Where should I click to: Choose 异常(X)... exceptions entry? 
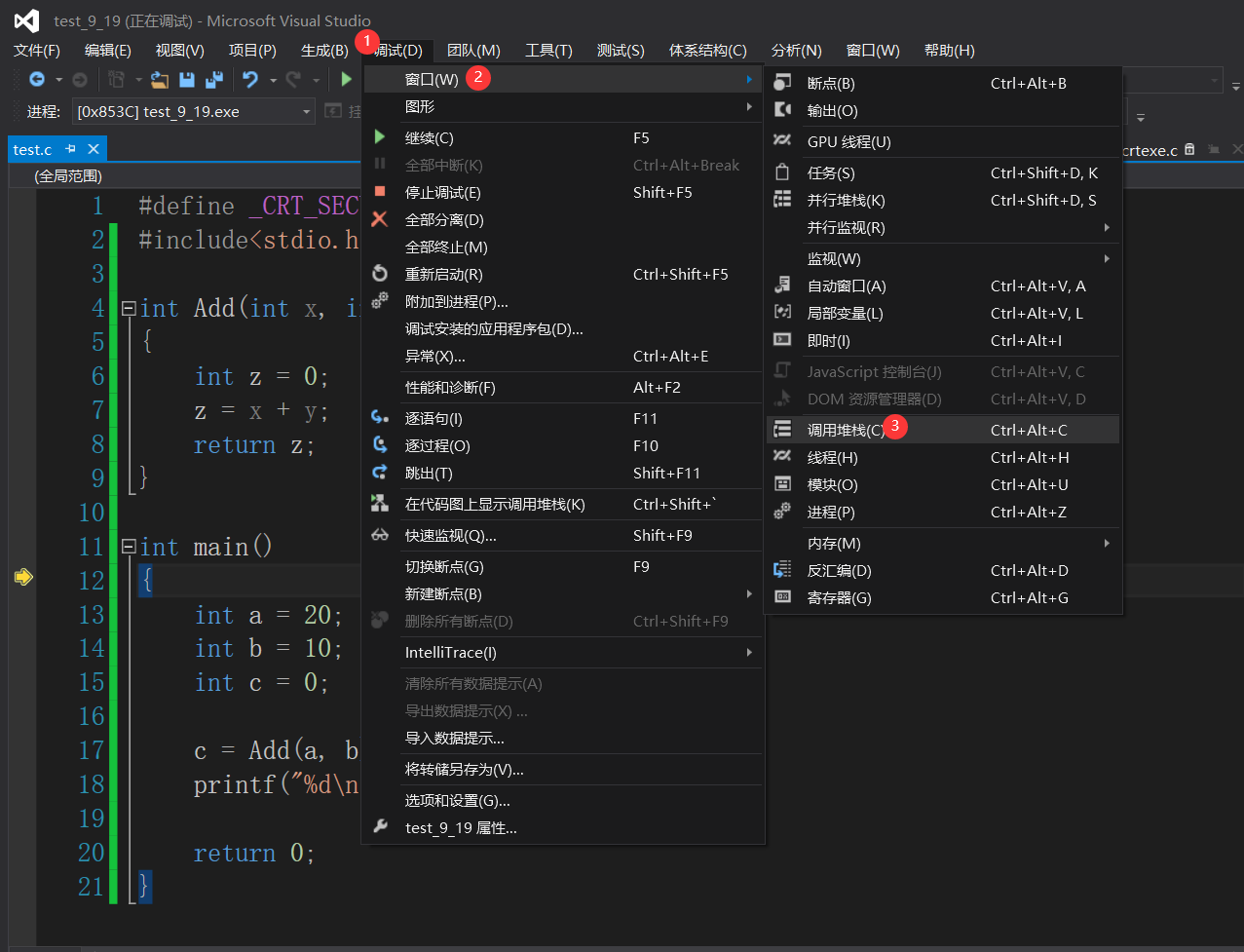coord(563,356)
